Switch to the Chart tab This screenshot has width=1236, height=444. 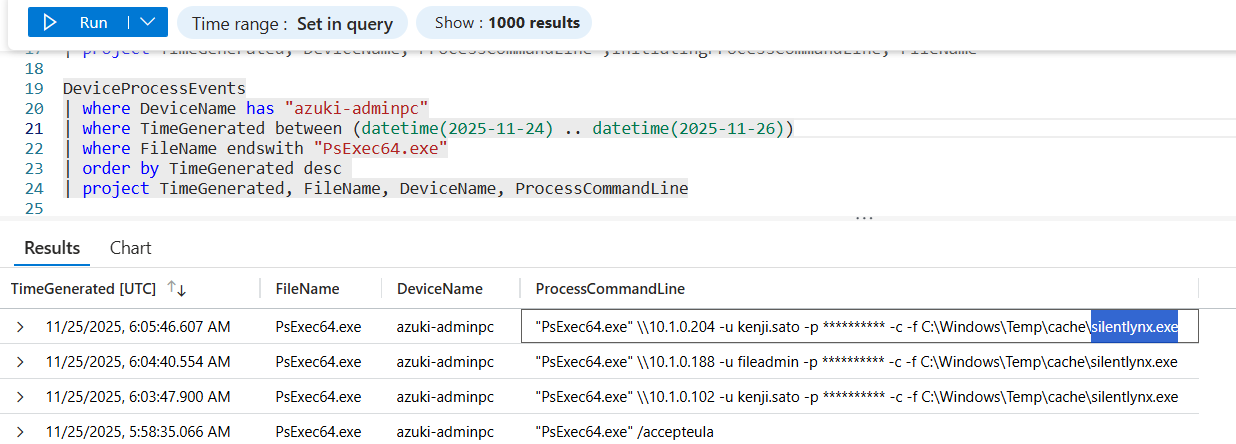[130, 248]
